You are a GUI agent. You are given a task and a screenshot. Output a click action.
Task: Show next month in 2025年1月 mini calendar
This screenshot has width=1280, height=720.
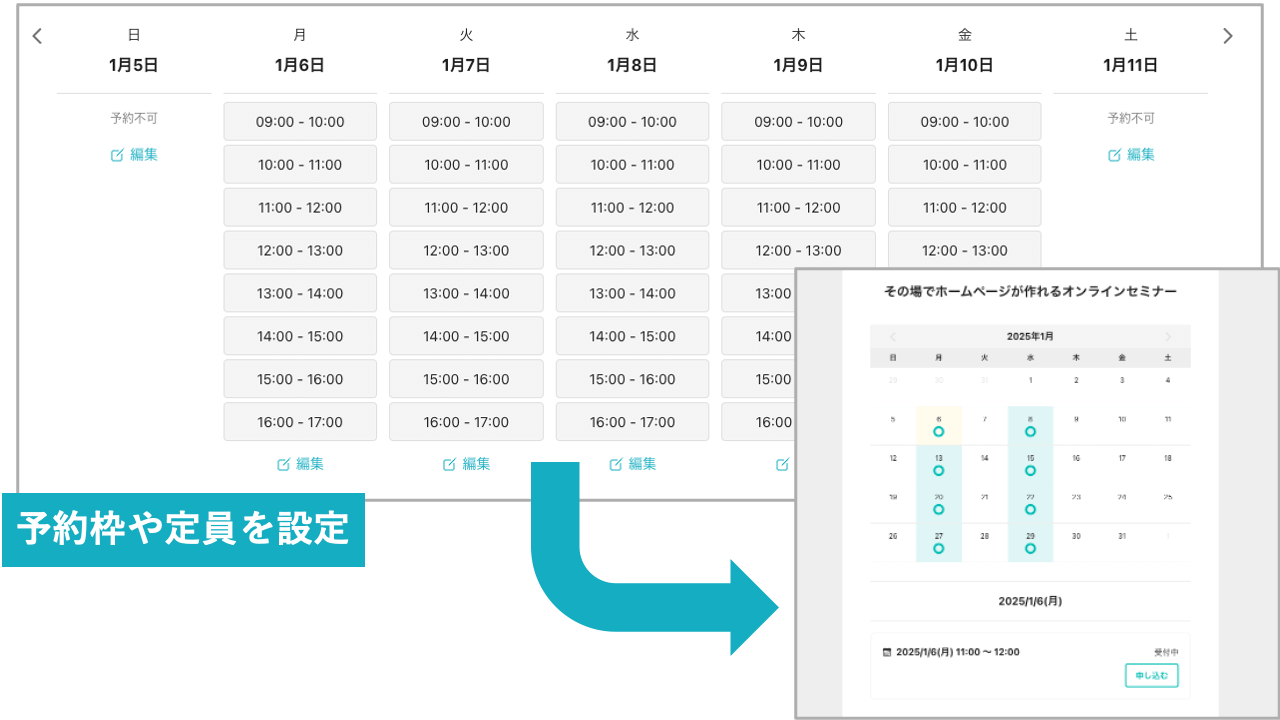point(1167,337)
